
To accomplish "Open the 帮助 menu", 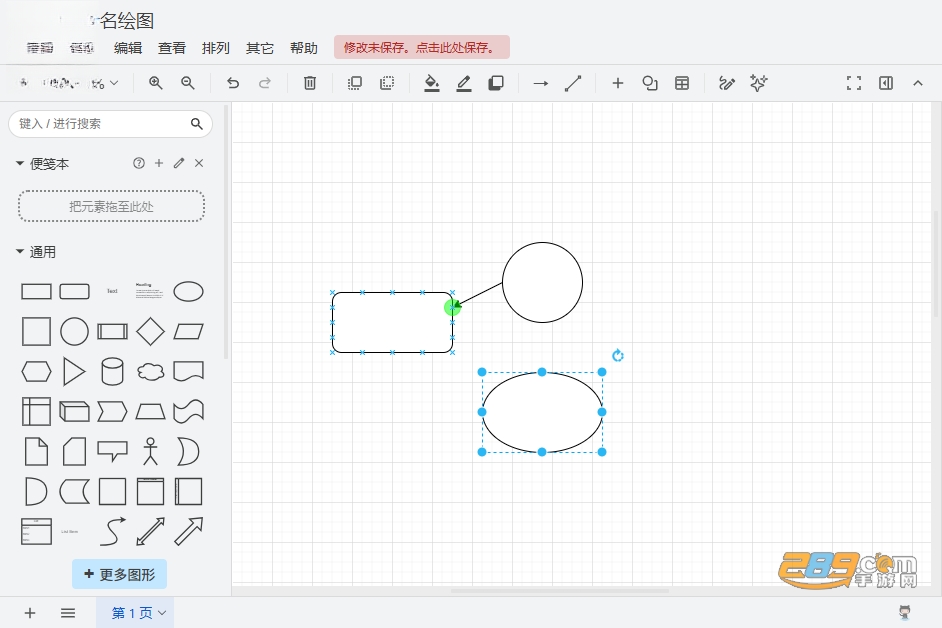I will (x=303, y=48).
